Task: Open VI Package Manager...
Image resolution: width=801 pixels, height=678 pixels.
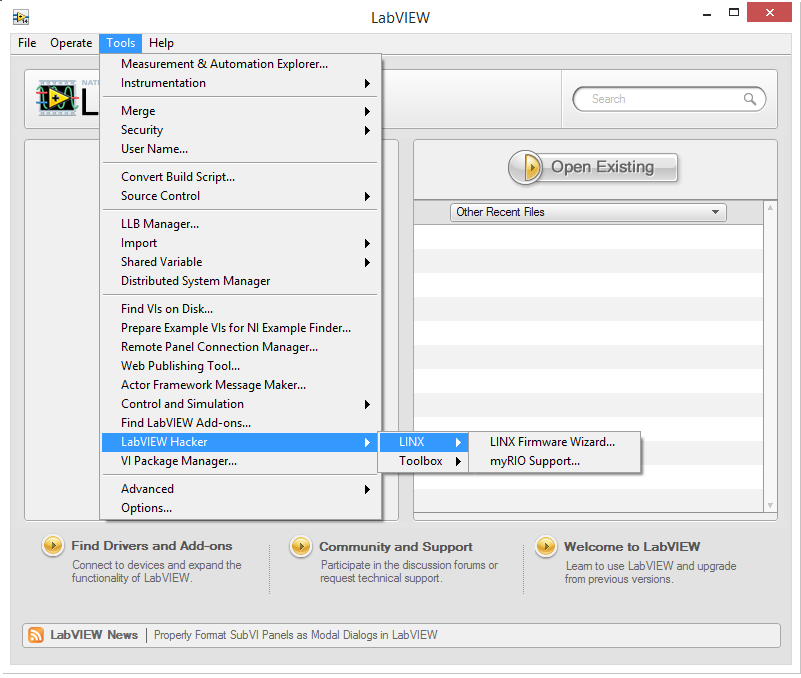Action: 240,461
